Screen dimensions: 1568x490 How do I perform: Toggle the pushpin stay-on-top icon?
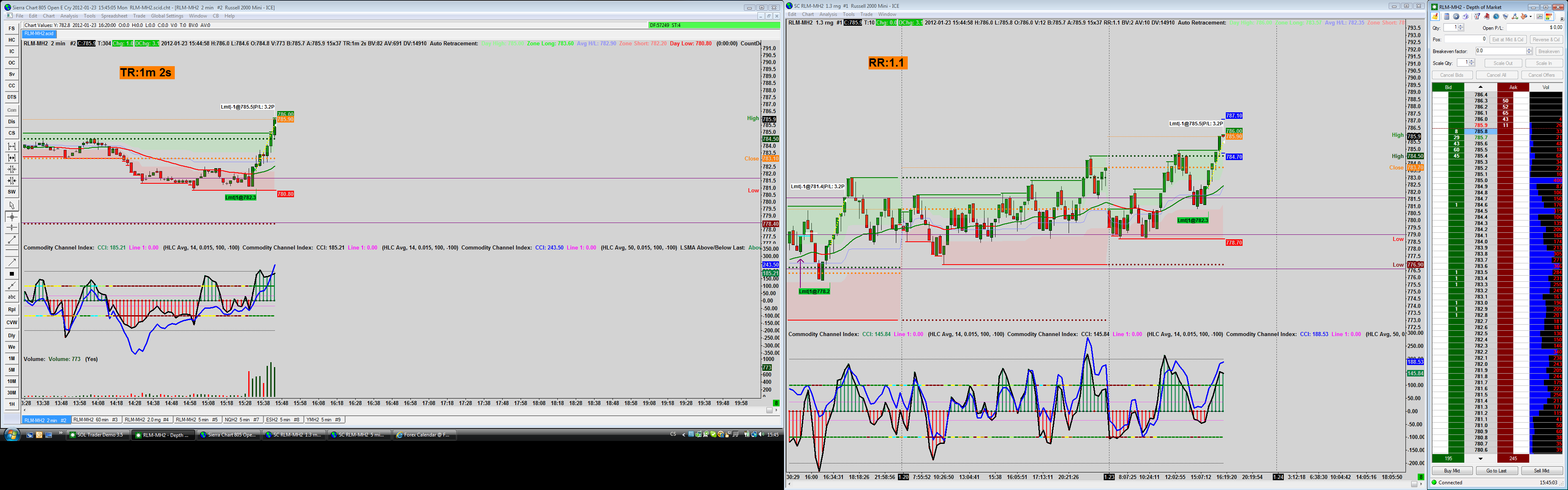[x=1435, y=16]
